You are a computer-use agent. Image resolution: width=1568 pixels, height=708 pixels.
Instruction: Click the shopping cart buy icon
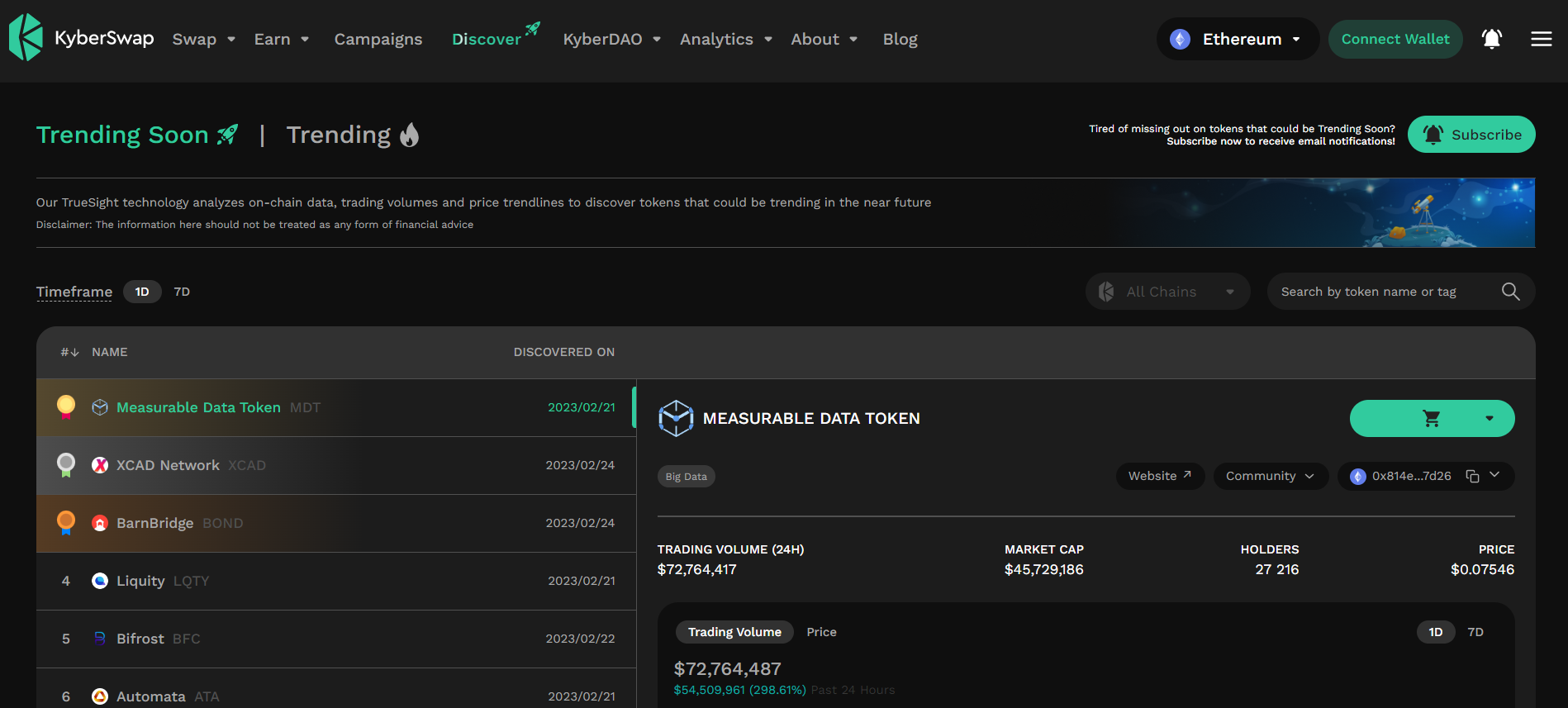[1432, 419]
